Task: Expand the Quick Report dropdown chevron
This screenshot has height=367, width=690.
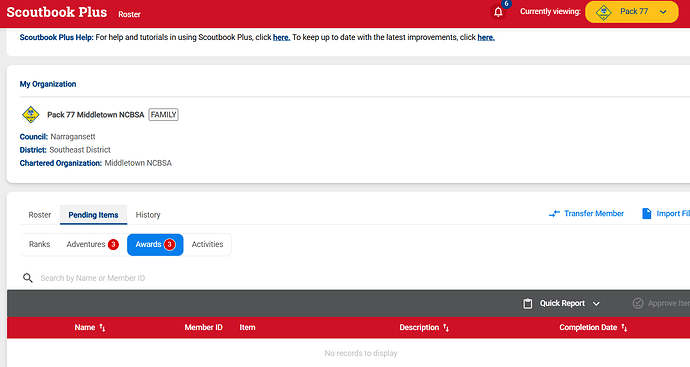Action: point(596,304)
